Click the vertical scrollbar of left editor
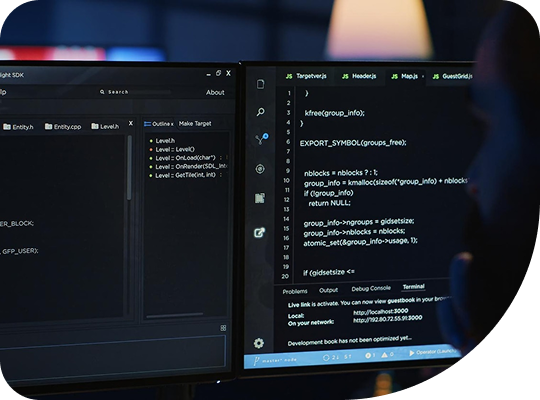The height and width of the screenshot is (400, 540). pos(129,168)
